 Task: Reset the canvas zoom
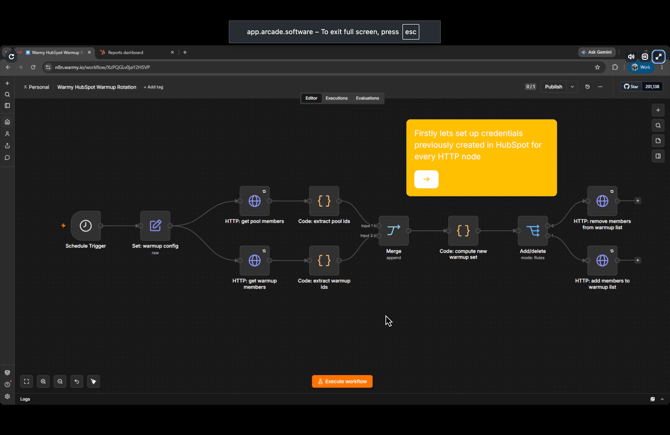tap(77, 382)
